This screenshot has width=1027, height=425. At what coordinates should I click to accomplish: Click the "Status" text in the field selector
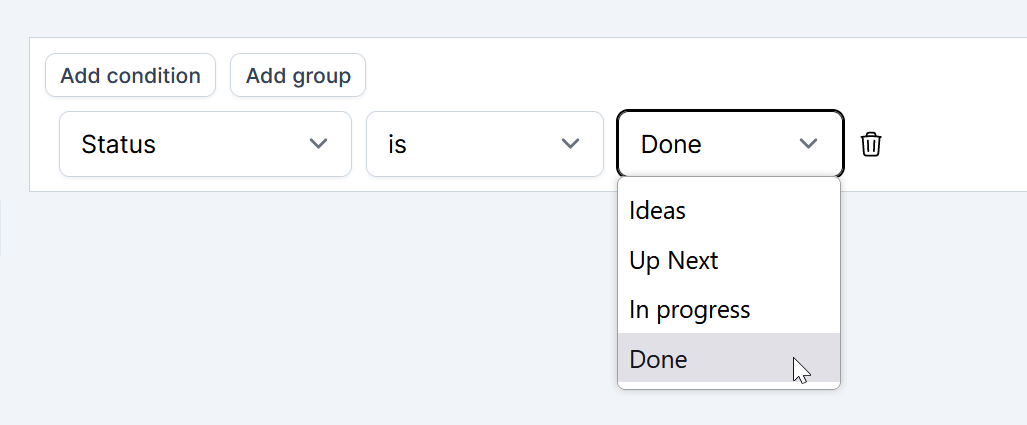pyautogui.click(x=118, y=145)
